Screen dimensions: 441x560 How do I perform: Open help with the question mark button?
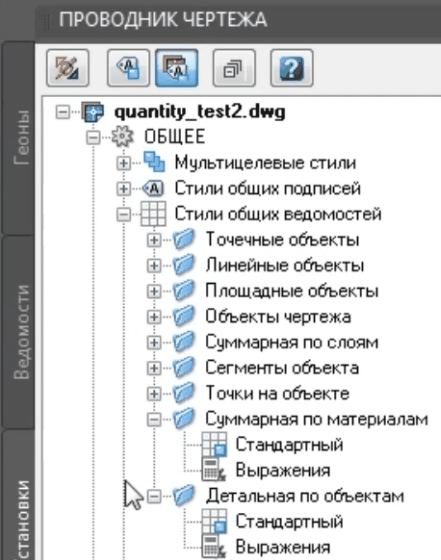292,68
